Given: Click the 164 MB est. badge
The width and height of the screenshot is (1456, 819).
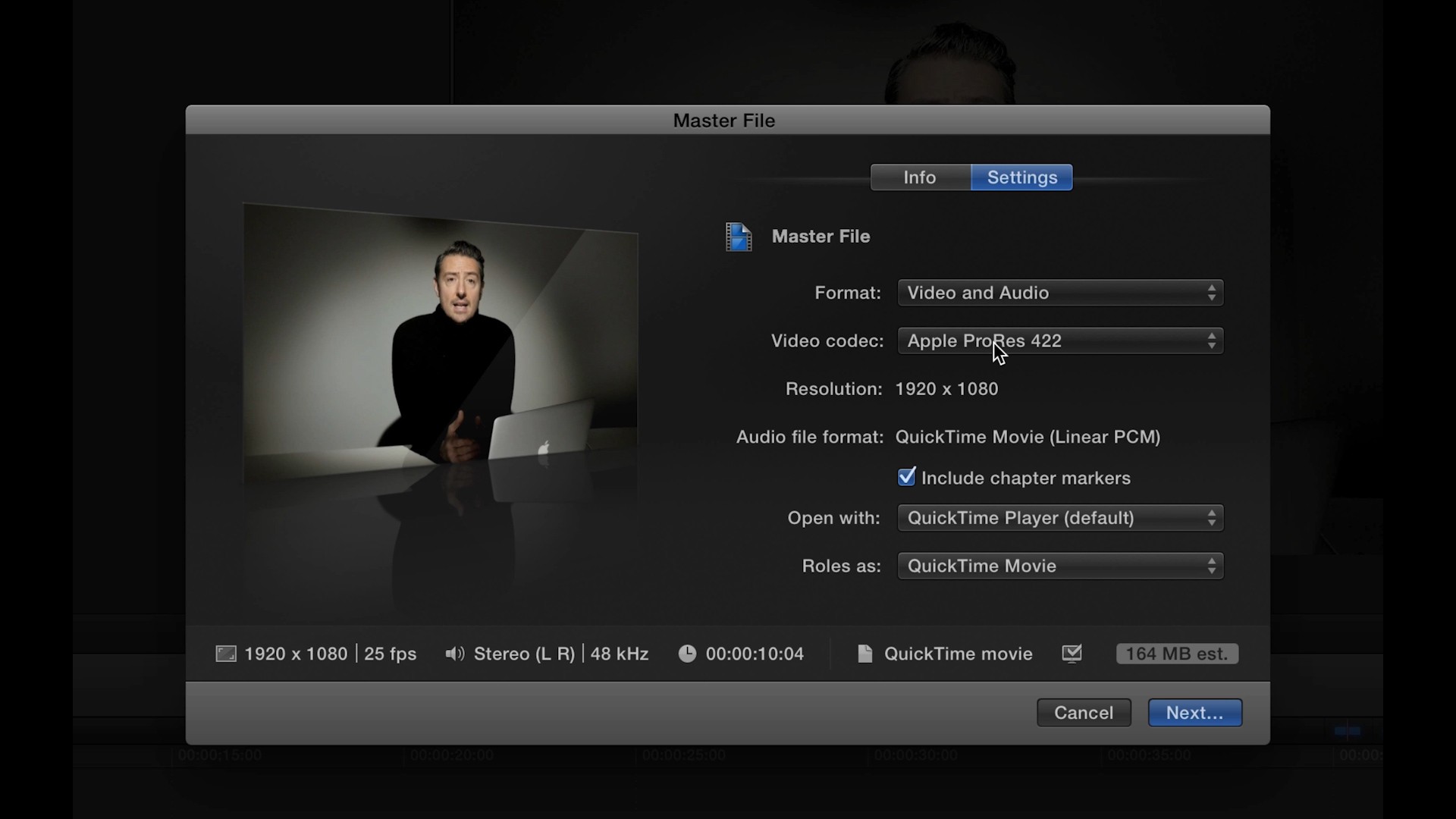Looking at the screenshot, I should point(1177,654).
